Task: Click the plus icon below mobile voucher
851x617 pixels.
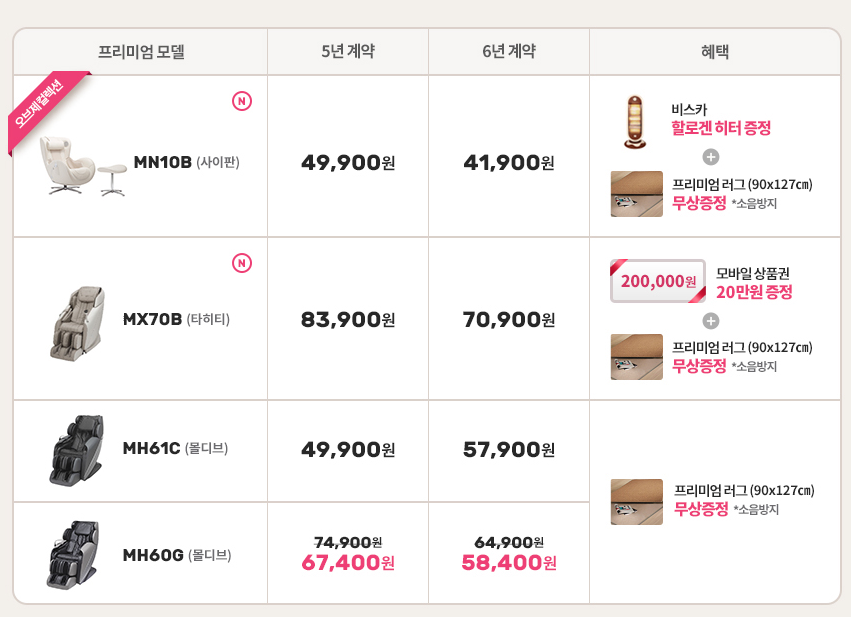Action: 711,320
